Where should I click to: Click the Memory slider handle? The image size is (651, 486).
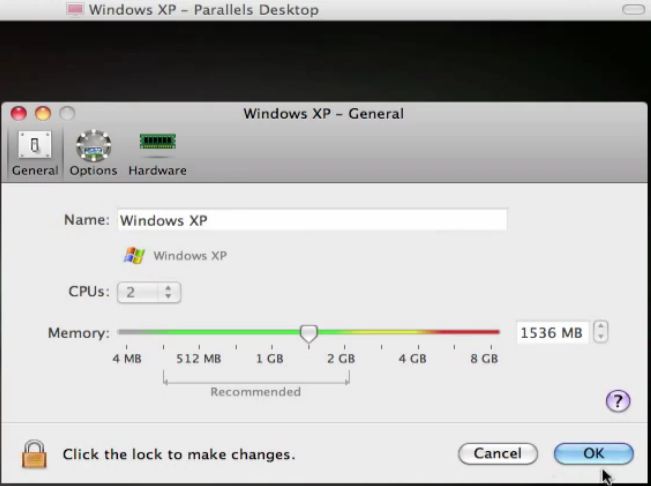[309, 333]
